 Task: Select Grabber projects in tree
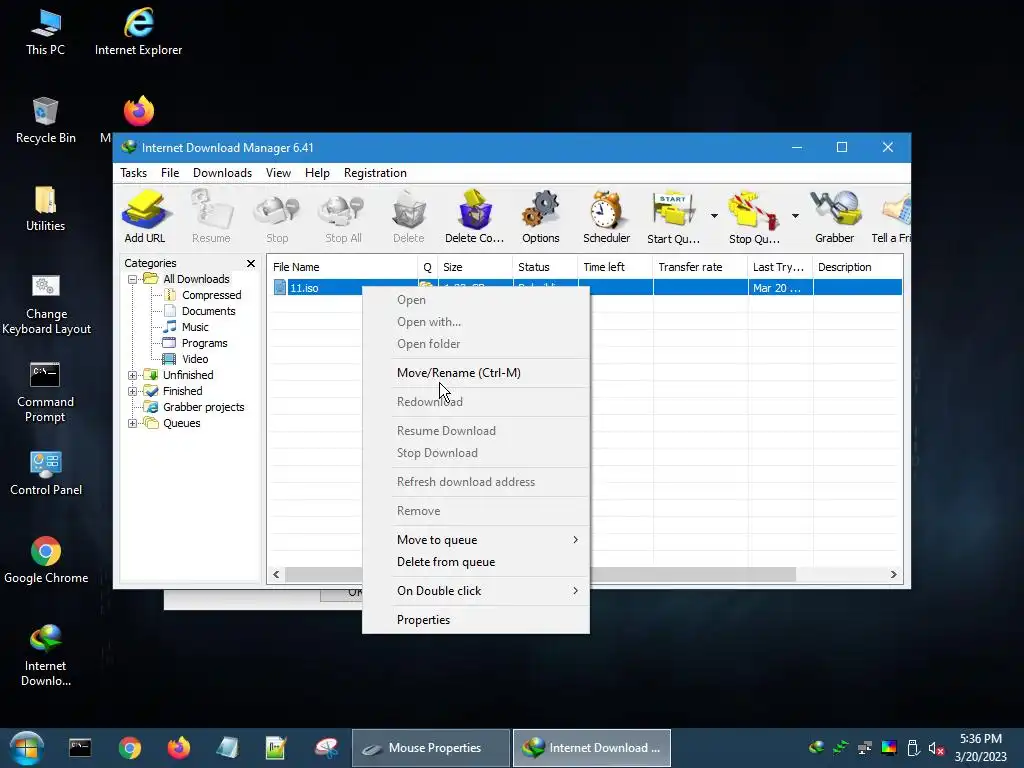click(203, 408)
